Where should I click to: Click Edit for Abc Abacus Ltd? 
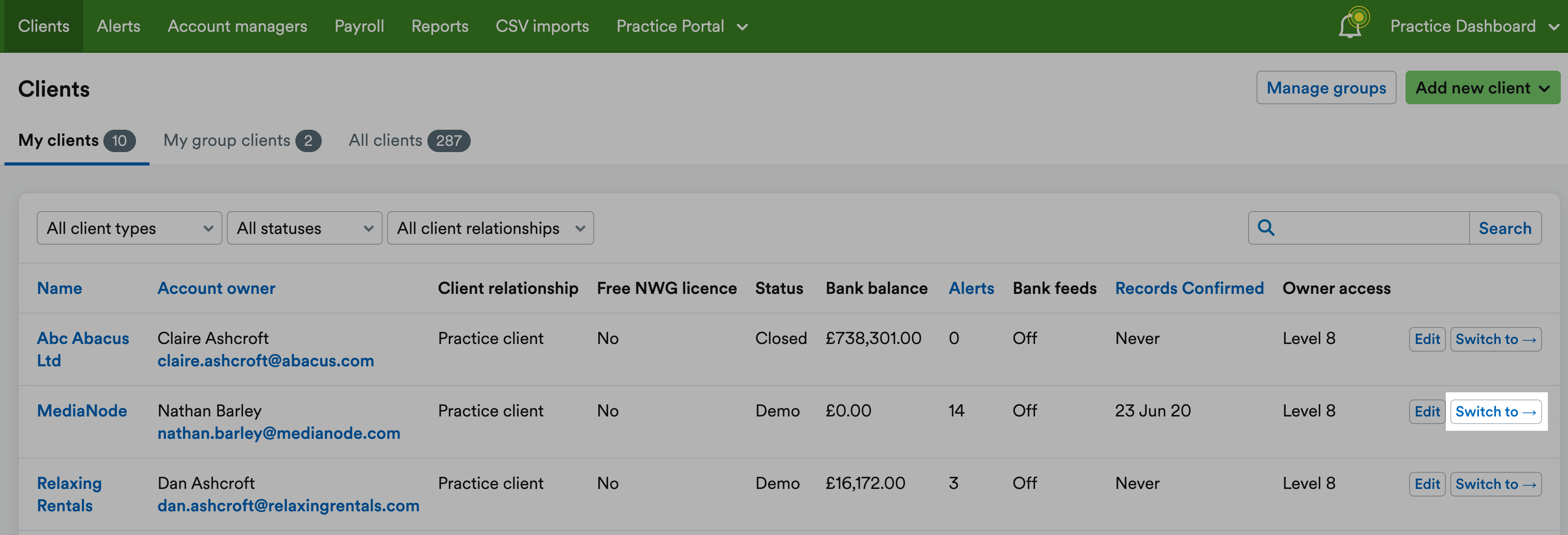click(x=1427, y=339)
